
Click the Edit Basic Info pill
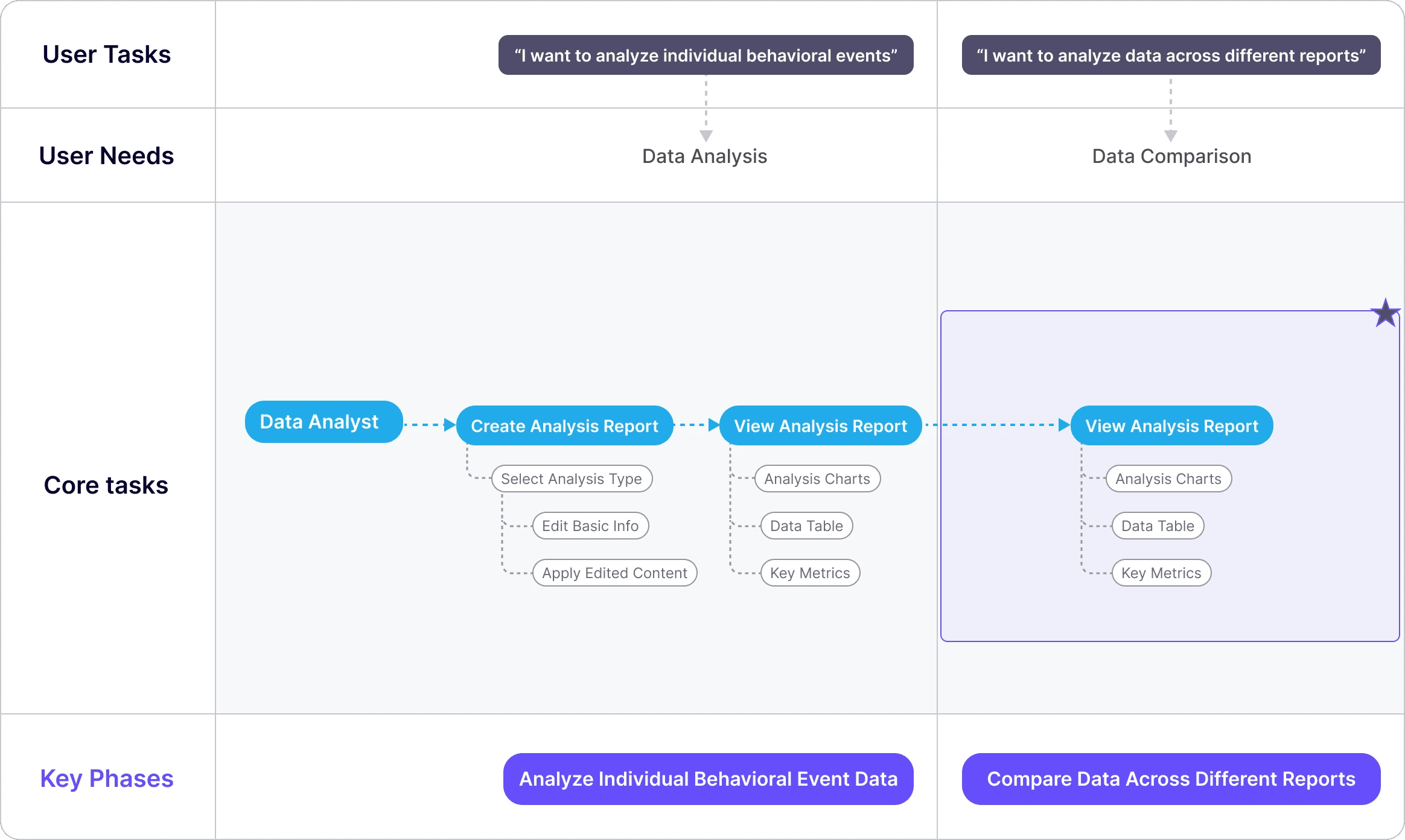tap(590, 526)
